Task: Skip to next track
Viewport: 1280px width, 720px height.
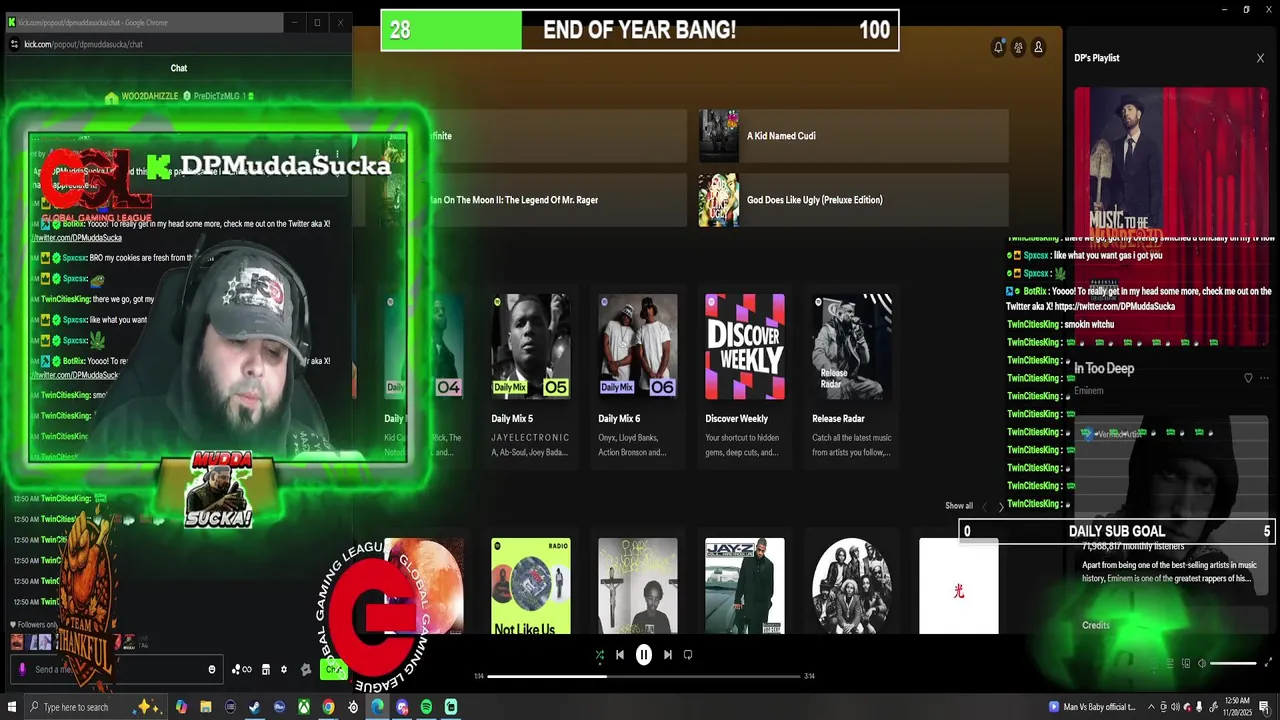Action: (667, 655)
